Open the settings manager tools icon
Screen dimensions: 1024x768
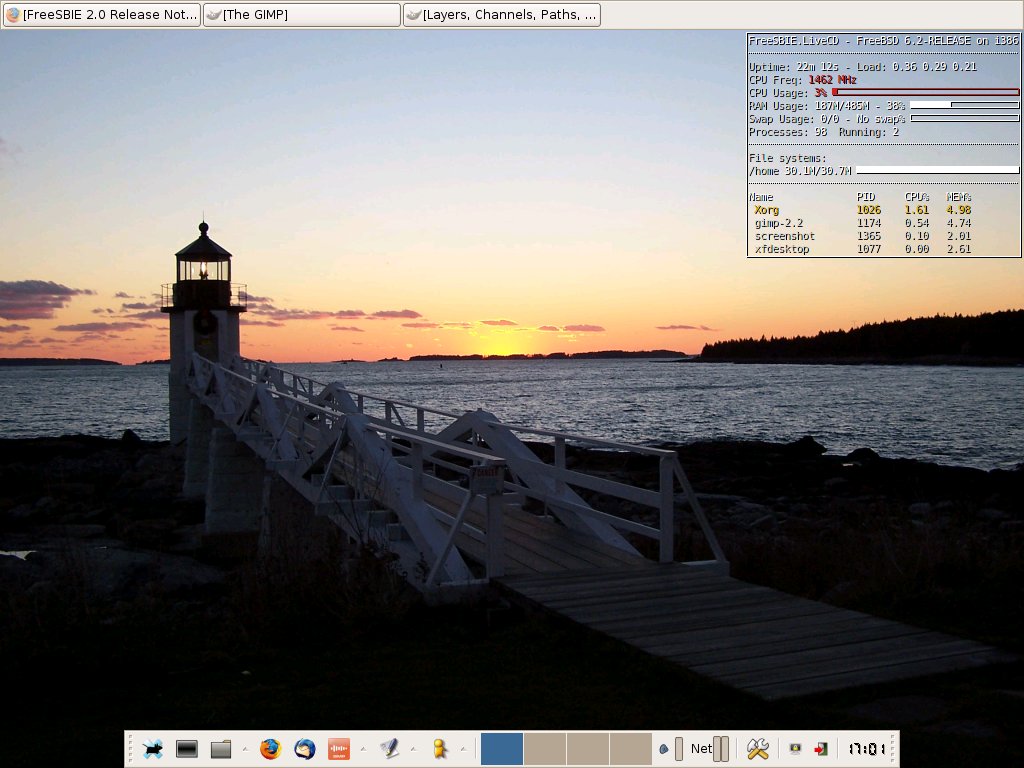pos(757,748)
